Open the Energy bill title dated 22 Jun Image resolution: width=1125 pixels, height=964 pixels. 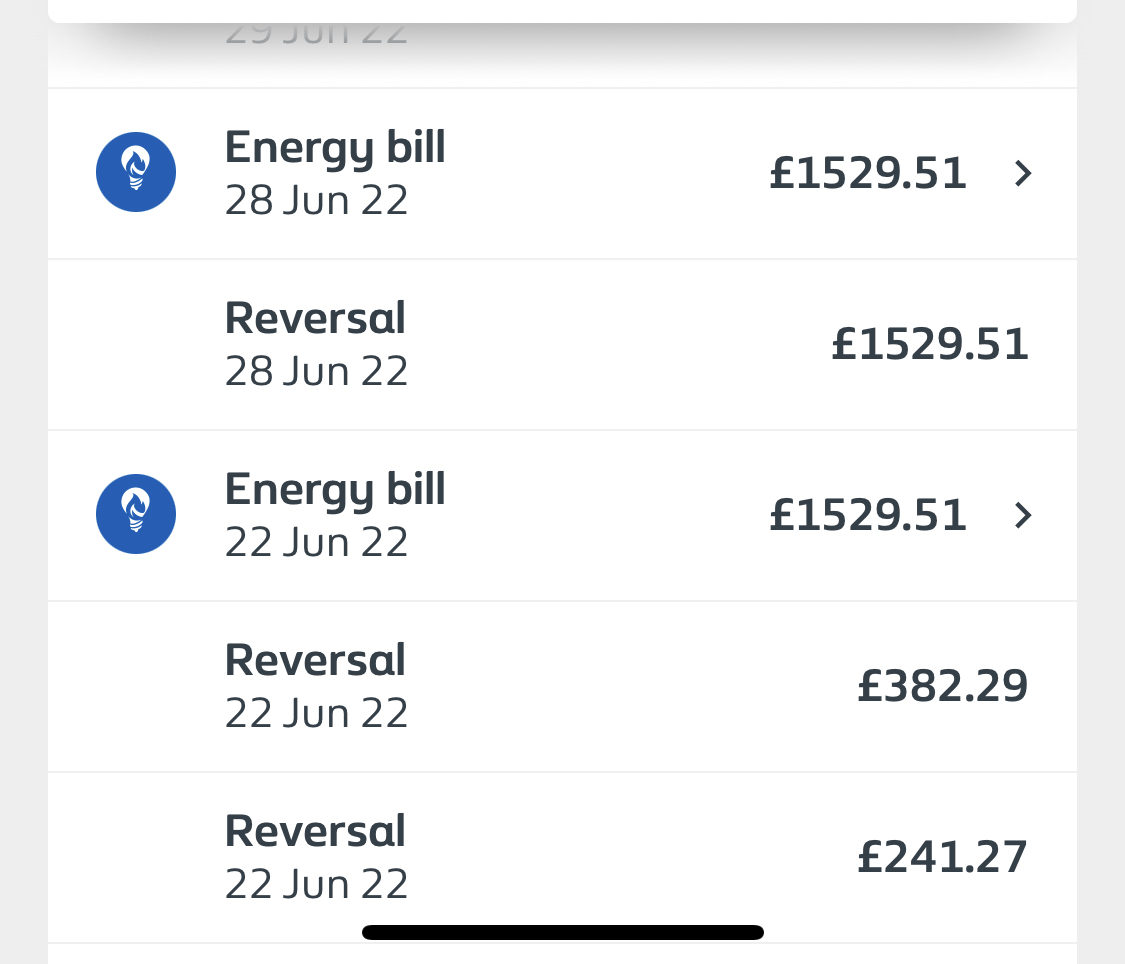(335, 490)
